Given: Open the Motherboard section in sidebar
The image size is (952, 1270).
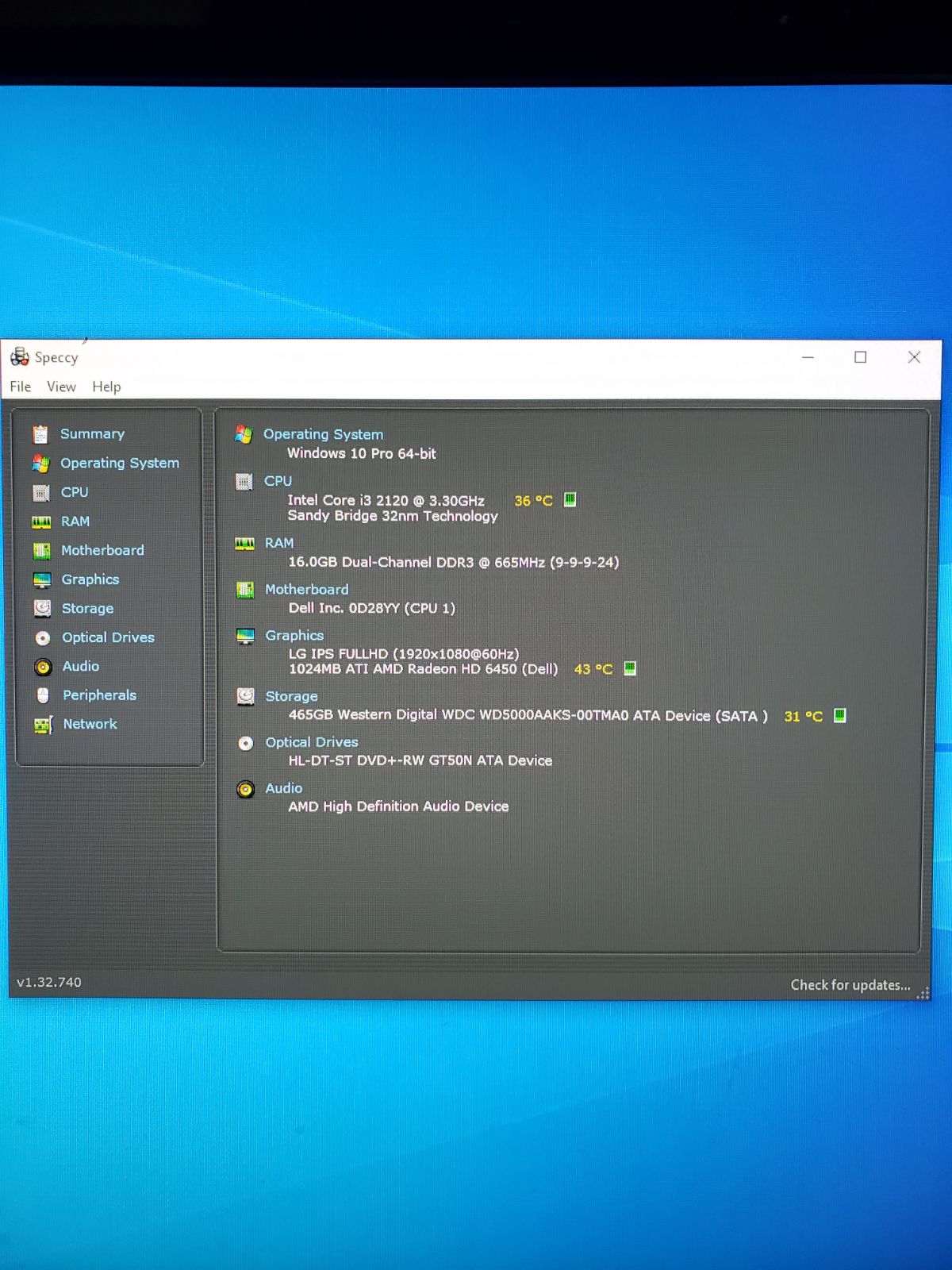Looking at the screenshot, I should coord(103,550).
